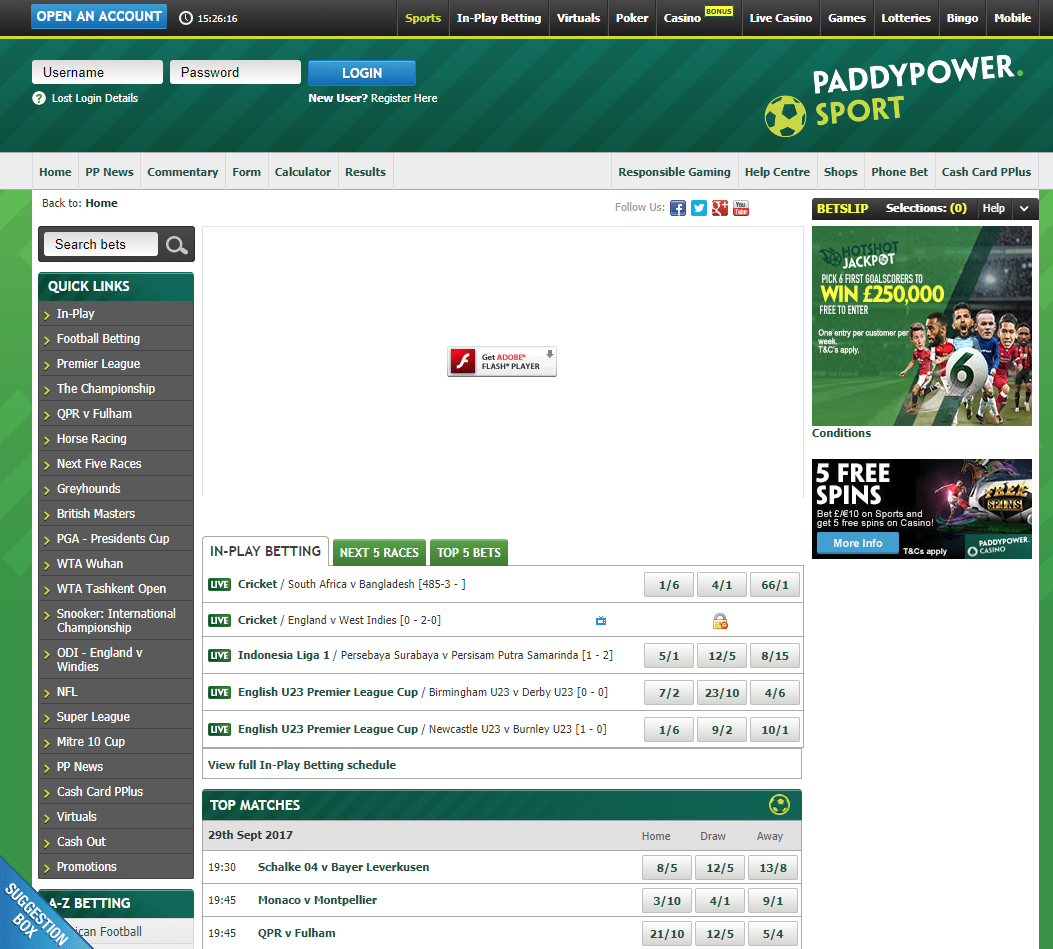Click LIVE badge on Indonesia Liga 1 match
Image resolution: width=1053 pixels, height=949 pixels.
220,656
